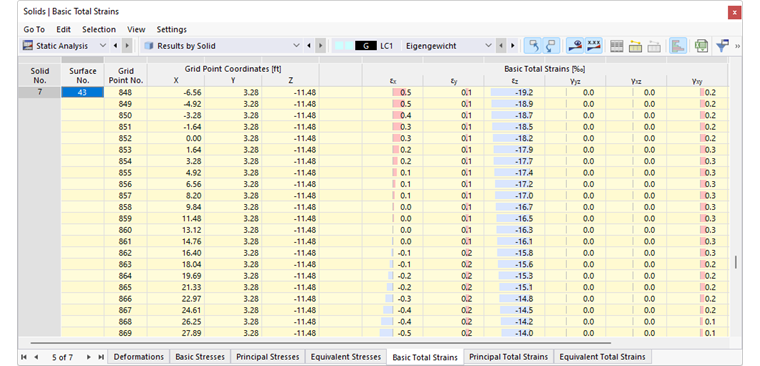Toggle the result values x.xx icon
The width and height of the screenshot is (760, 366).
pos(593,46)
